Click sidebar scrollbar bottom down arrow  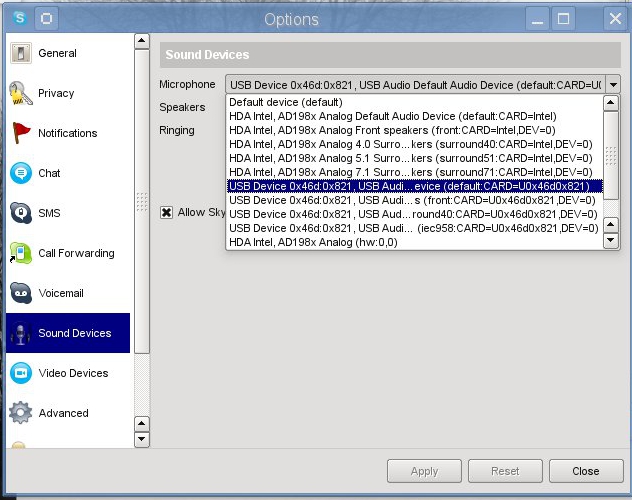141,439
